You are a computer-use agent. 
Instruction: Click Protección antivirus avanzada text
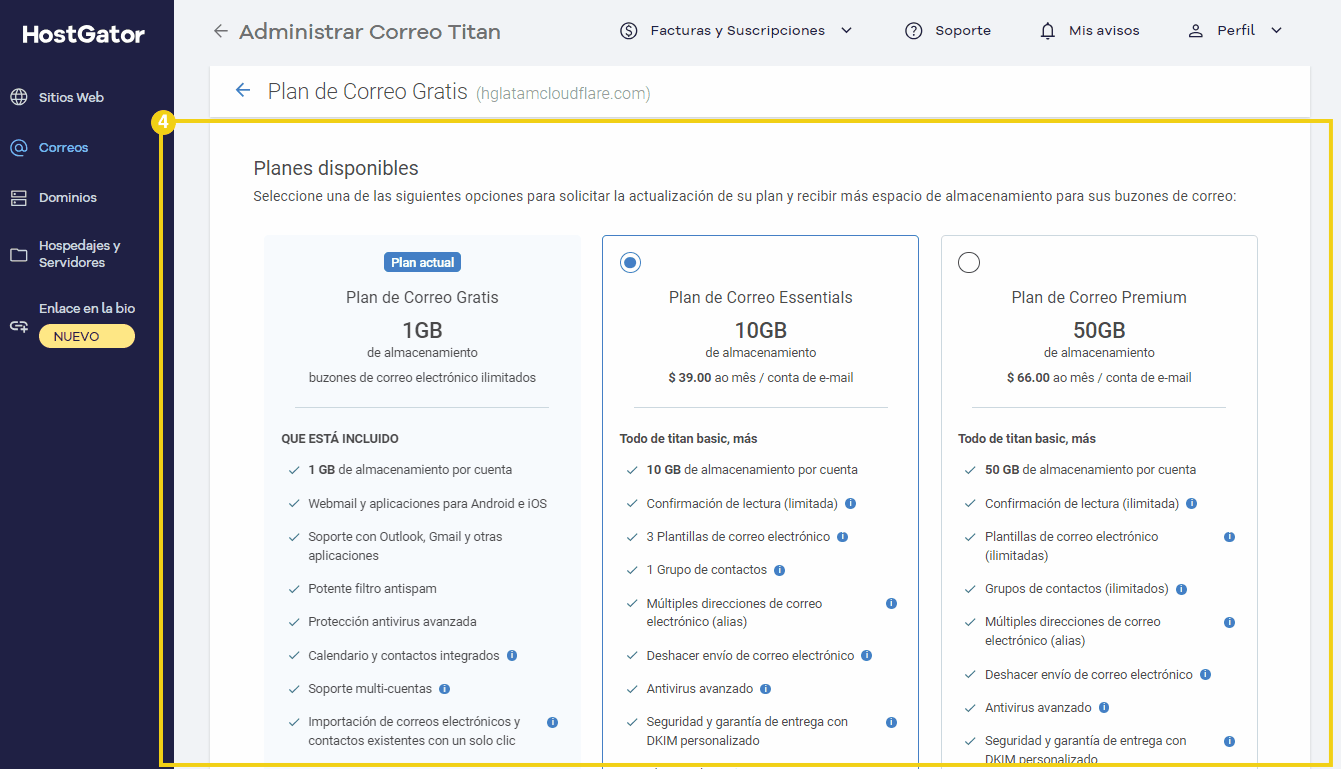392,622
